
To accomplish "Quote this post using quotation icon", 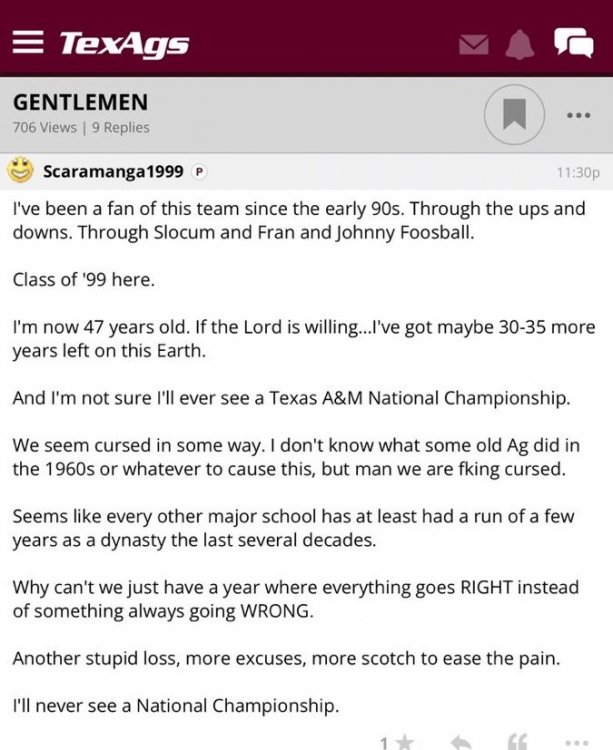I will pyautogui.click(x=518, y=743).
